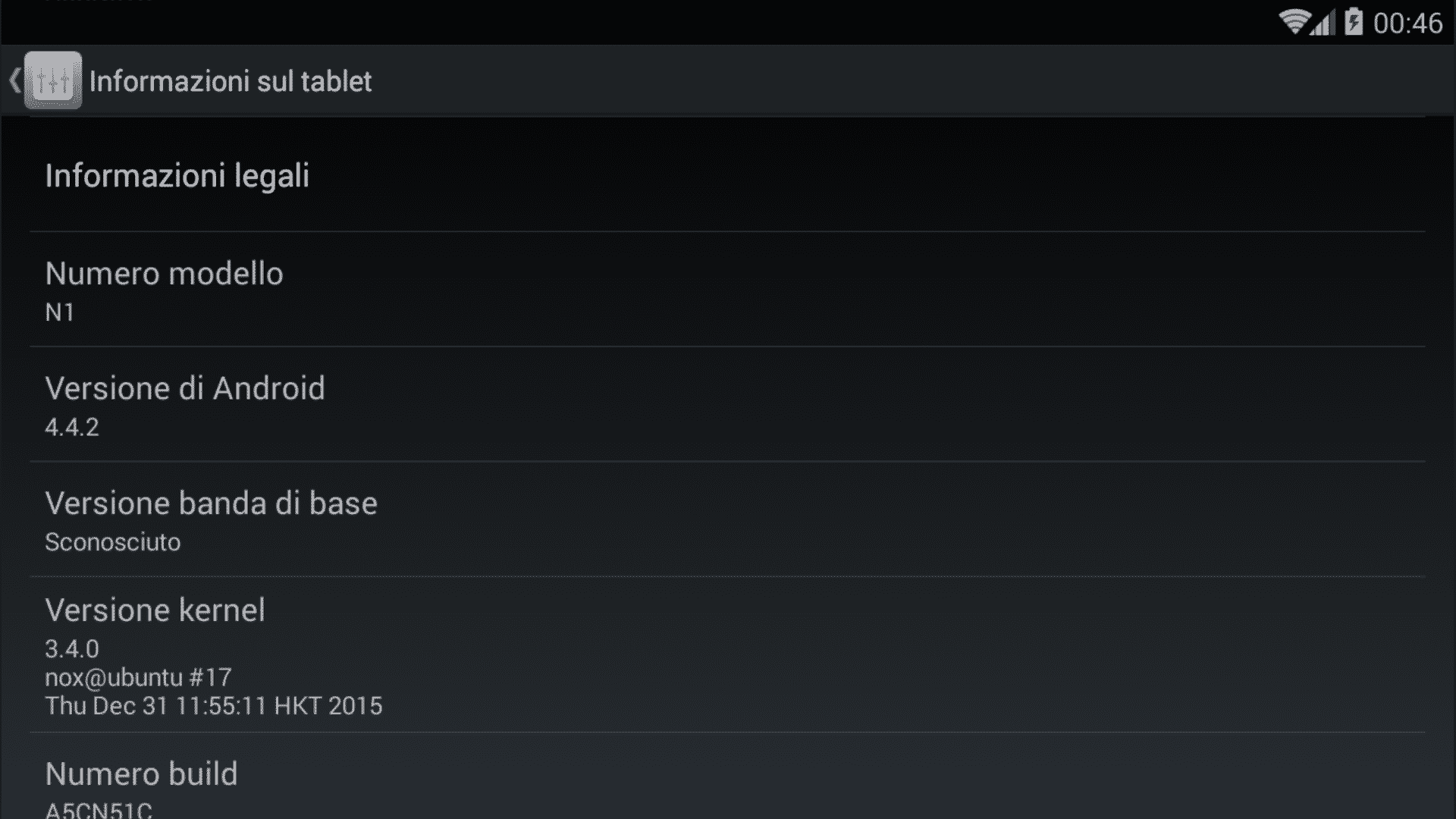Screen dimensions: 1456x819
Task: Tap the Wi-Fi signal status icon
Action: click(1294, 22)
